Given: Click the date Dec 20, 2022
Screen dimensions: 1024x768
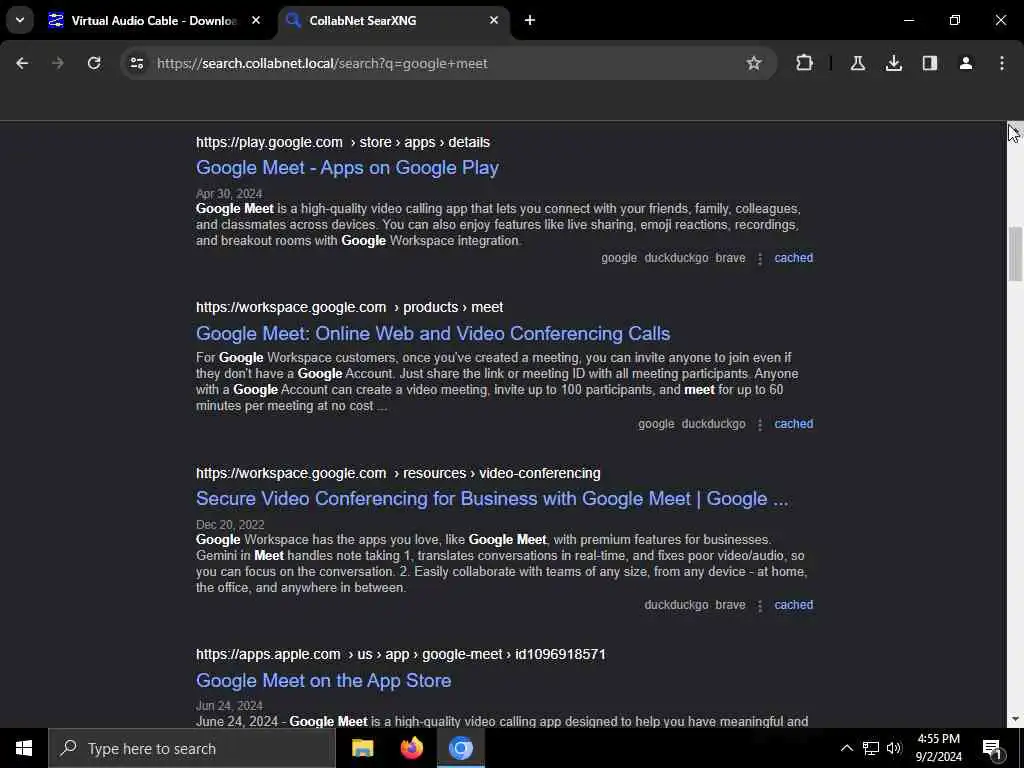Looking at the screenshot, I should (x=230, y=525).
